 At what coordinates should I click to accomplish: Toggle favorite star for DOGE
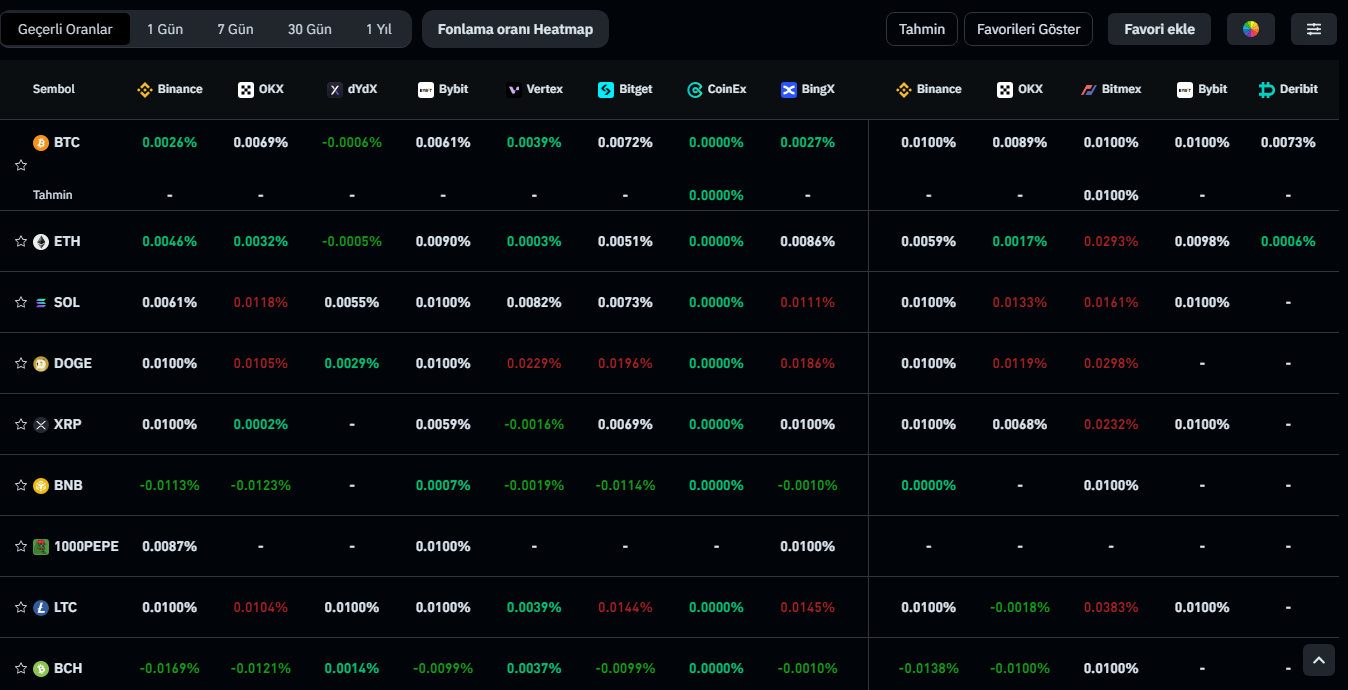click(x=20, y=364)
